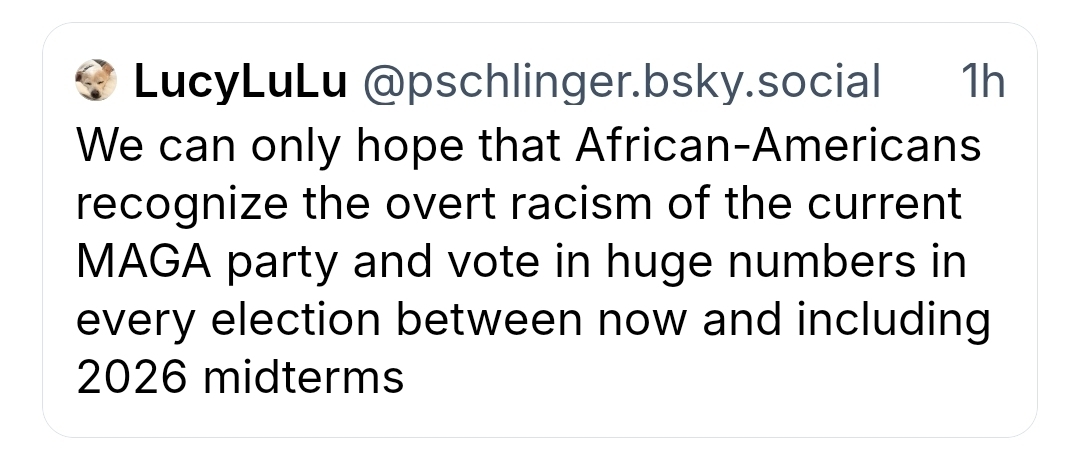Screen dimensions: 1080x451
Task: Open the LucyLuLu display name
Action: [x=239, y=82]
